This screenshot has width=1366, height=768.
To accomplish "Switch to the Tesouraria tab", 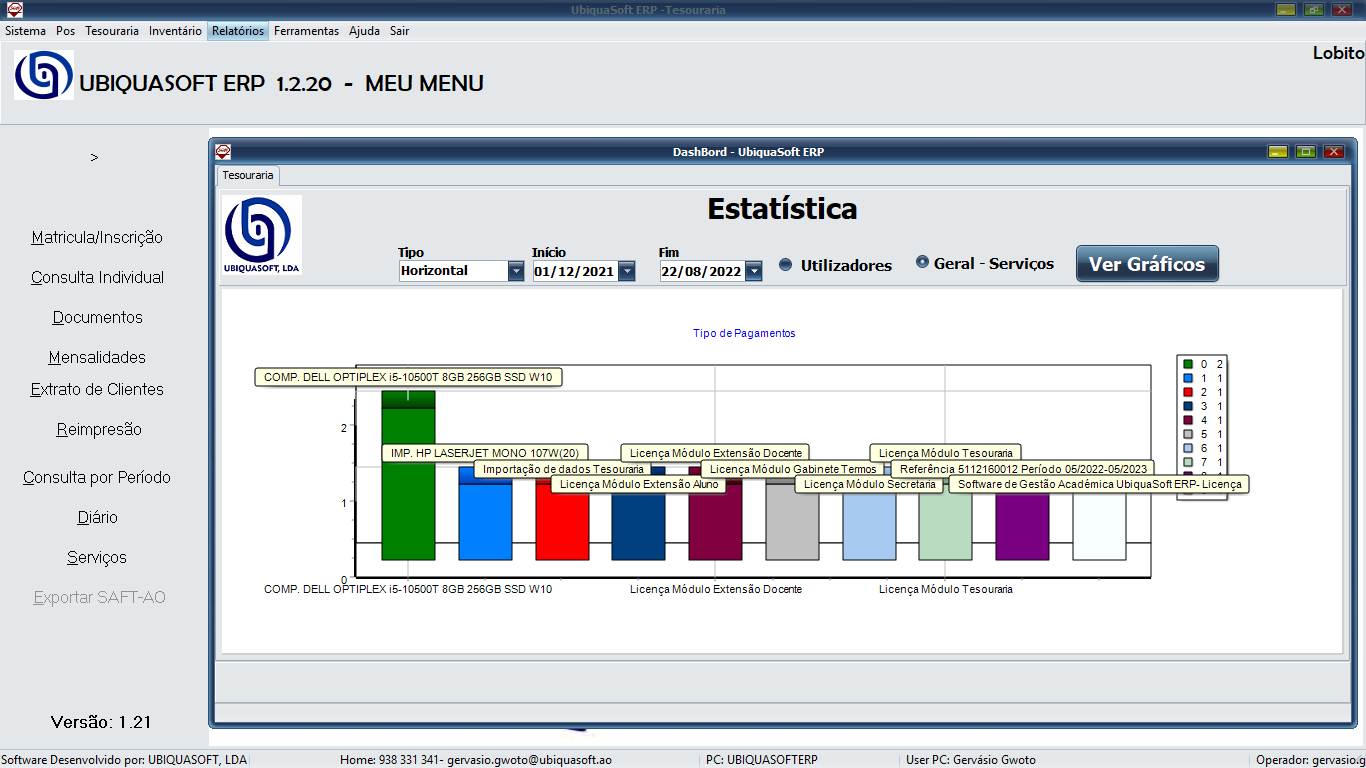I will tap(247, 175).
